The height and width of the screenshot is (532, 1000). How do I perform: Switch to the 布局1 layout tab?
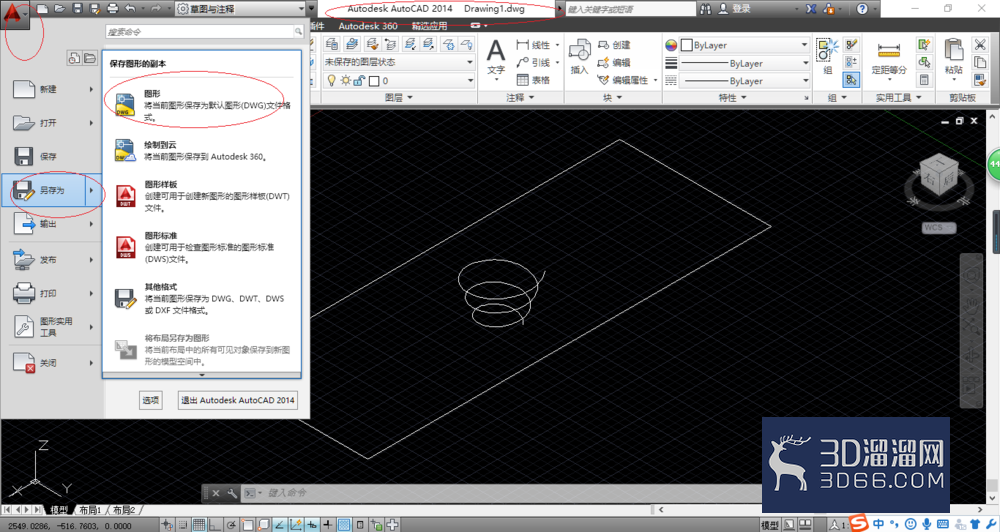90,510
